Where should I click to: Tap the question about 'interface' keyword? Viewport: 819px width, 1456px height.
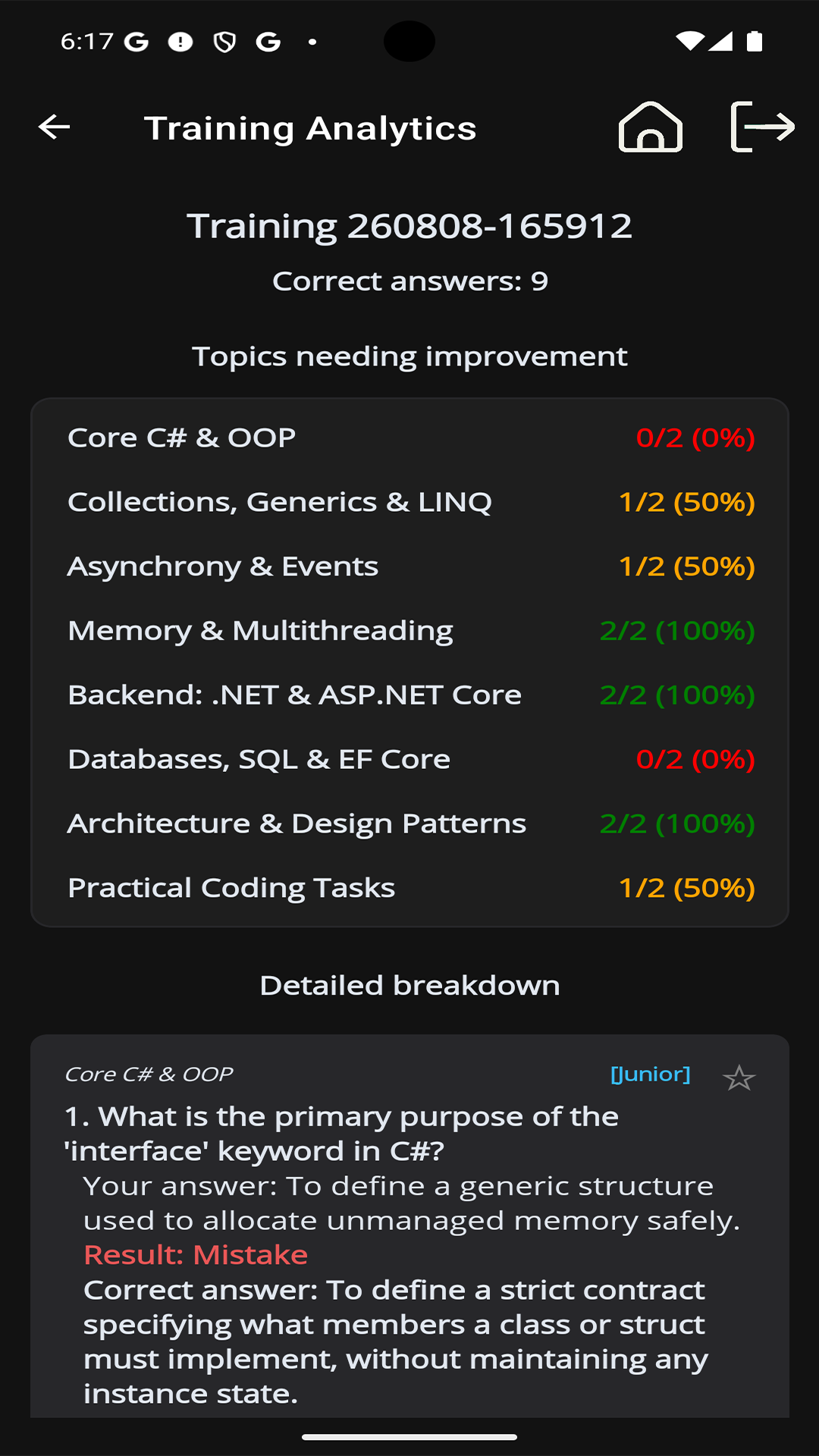tap(341, 1134)
